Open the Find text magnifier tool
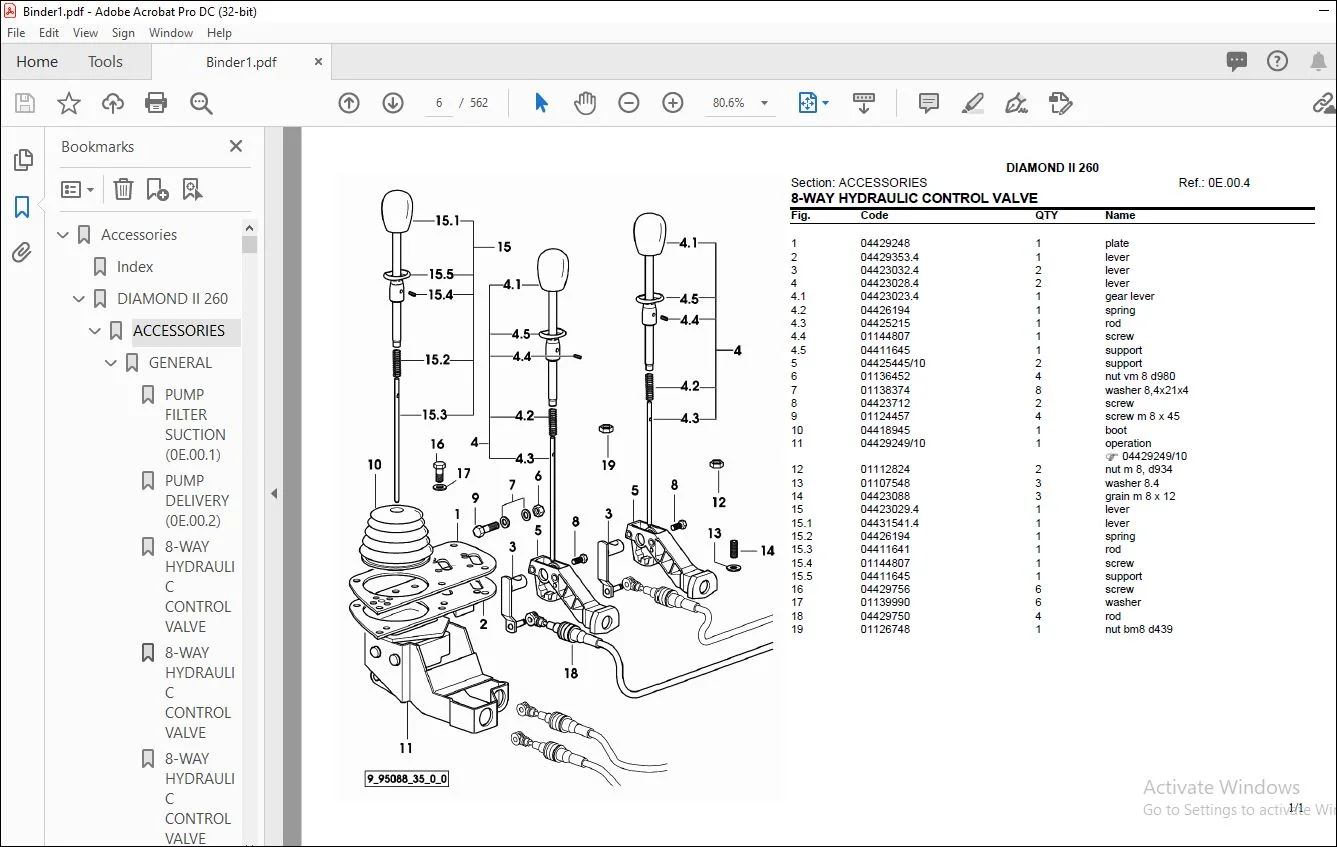Image resolution: width=1337 pixels, height=847 pixels. tap(201, 103)
